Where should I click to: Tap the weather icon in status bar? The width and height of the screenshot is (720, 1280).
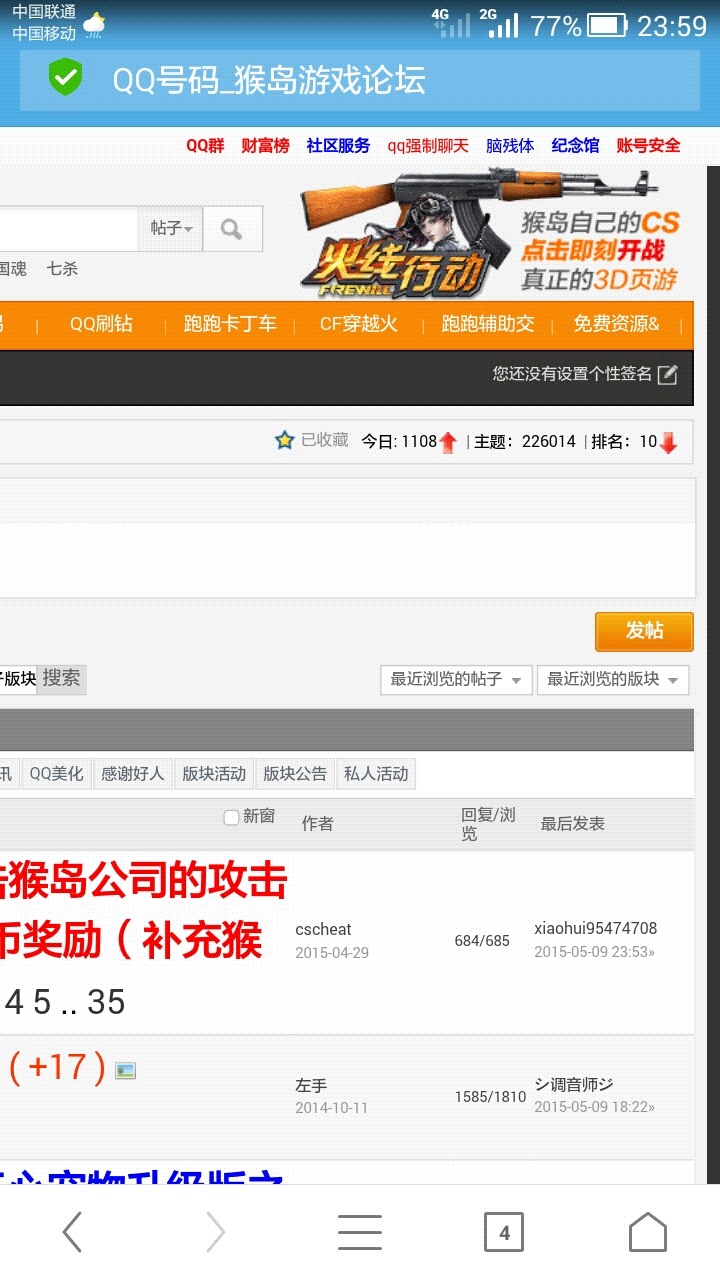pyautogui.click(x=94, y=24)
